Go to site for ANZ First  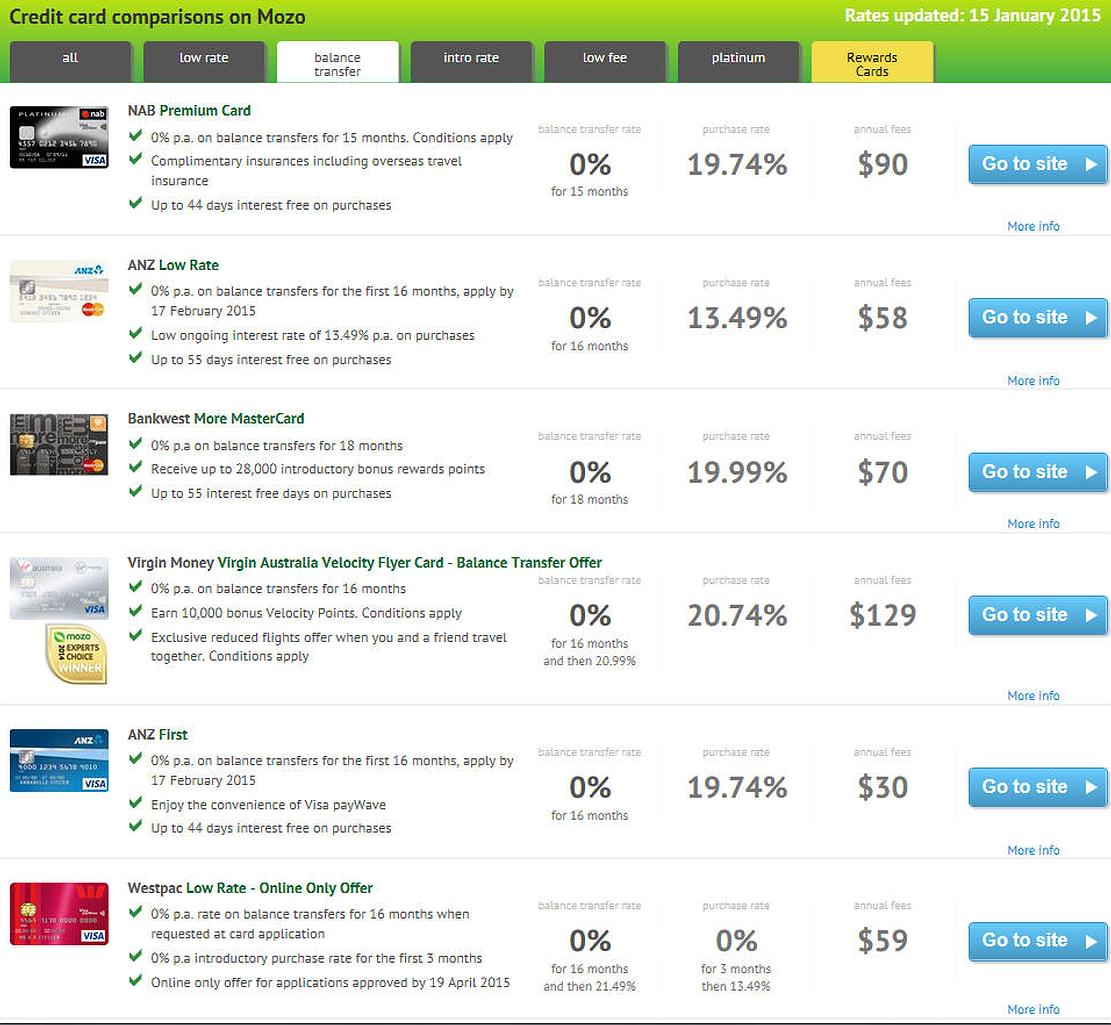1037,787
